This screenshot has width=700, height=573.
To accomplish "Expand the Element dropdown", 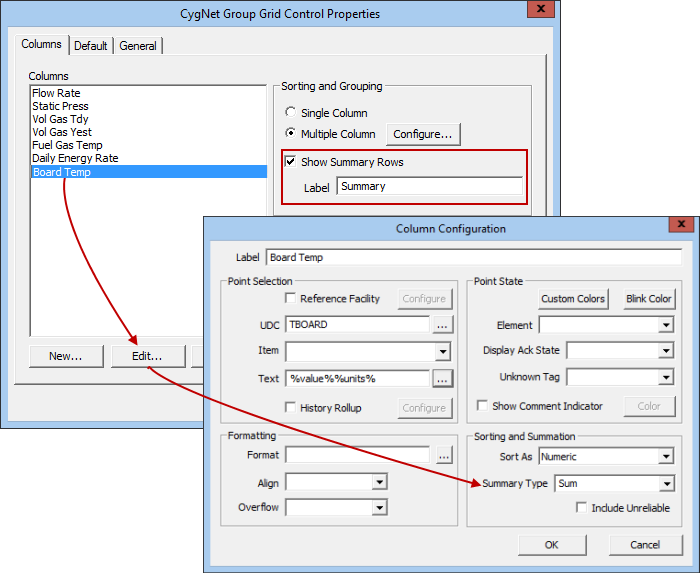I will (666, 325).
